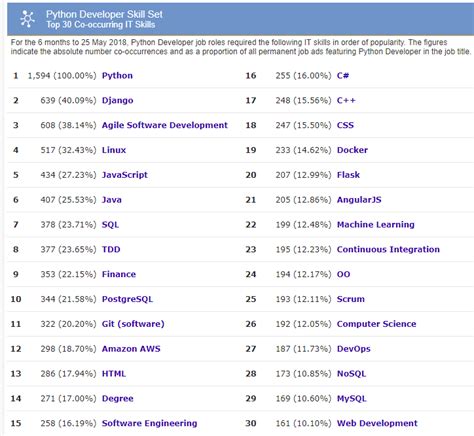The width and height of the screenshot is (474, 436).
Task: Open the AngularJS link
Action: (359, 200)
